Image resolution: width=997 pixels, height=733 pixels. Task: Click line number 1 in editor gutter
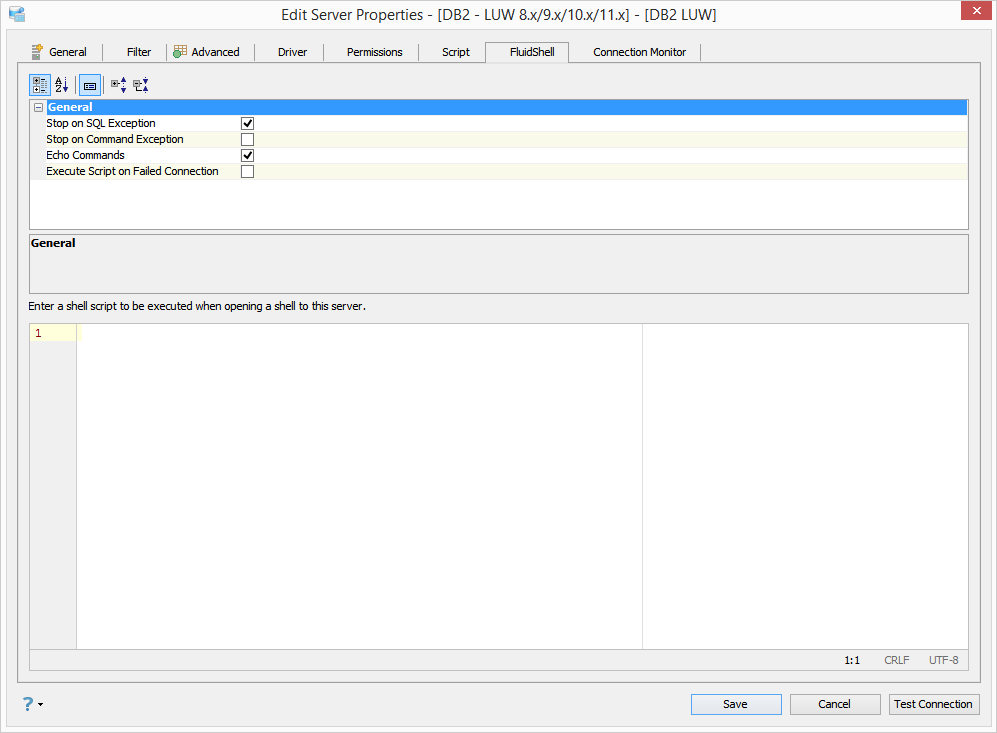(x=38, y=333)
